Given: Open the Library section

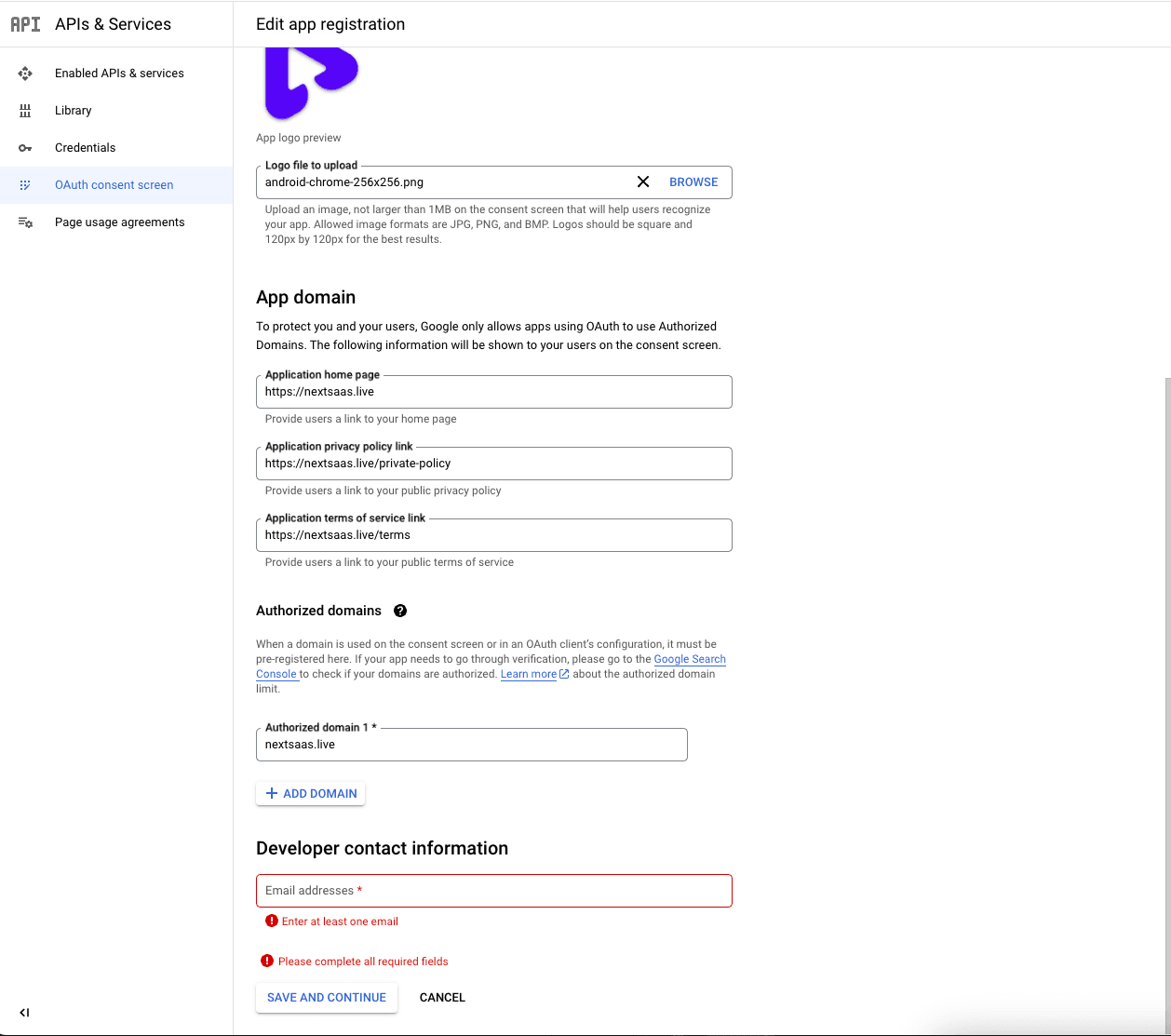Looking at the screenshot, I should pos(73,110).
